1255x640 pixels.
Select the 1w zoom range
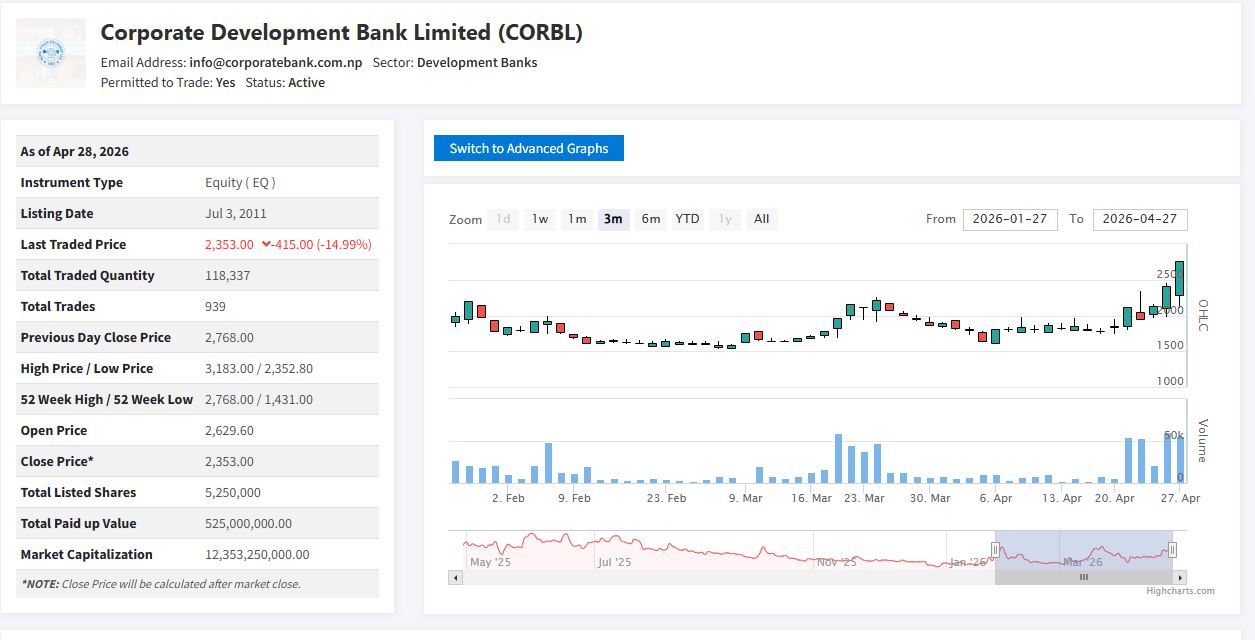[x=540, y=219]
